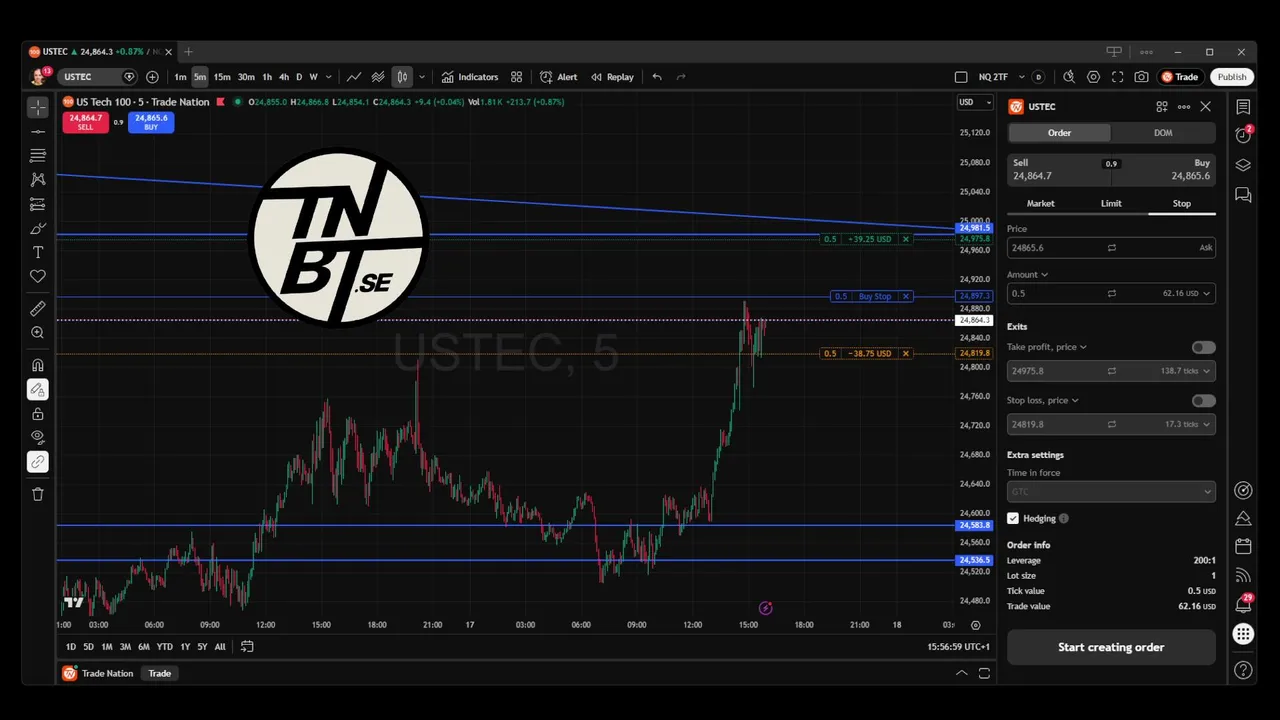Switch to the Order tab
This screenshot has height=720, width=1280.
[1059, 133]
